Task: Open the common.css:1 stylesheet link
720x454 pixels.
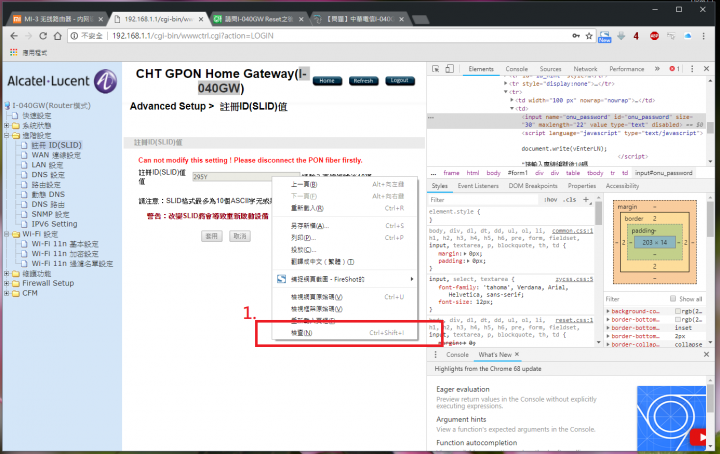Action: [572, 231]
